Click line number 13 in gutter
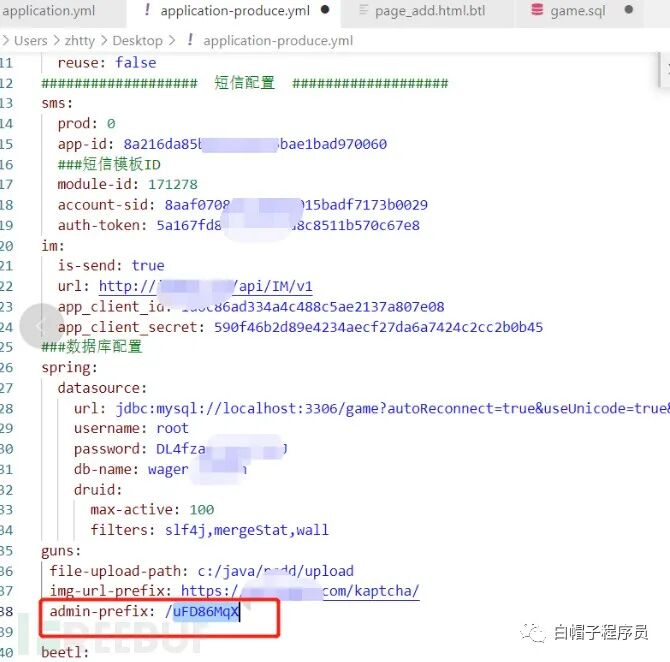This screenshot has width=670, height=662. [x=6, y=103]
